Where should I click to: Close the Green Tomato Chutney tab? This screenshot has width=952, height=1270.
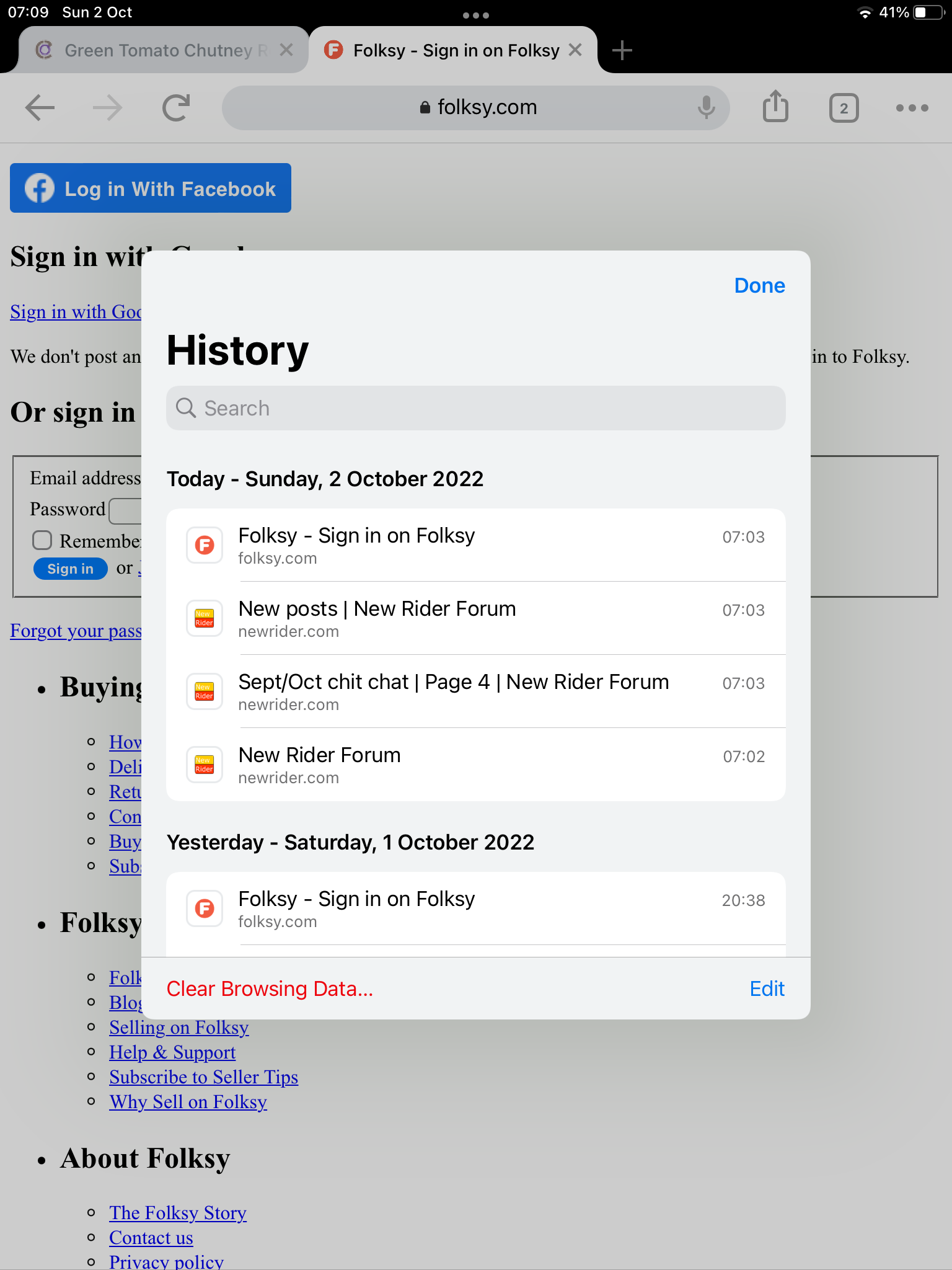(x=286, y=50)
